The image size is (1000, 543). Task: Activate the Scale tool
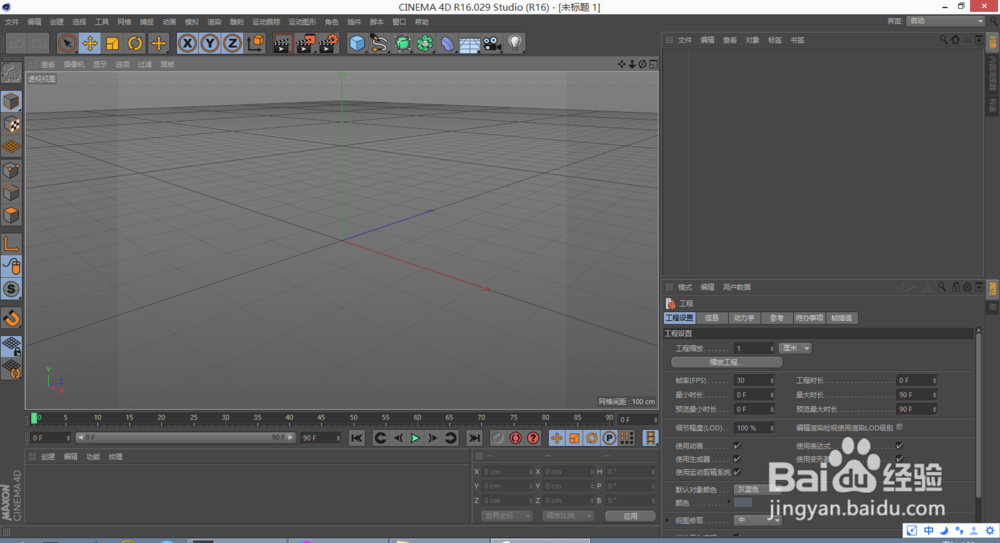click(x=112, y=43)
